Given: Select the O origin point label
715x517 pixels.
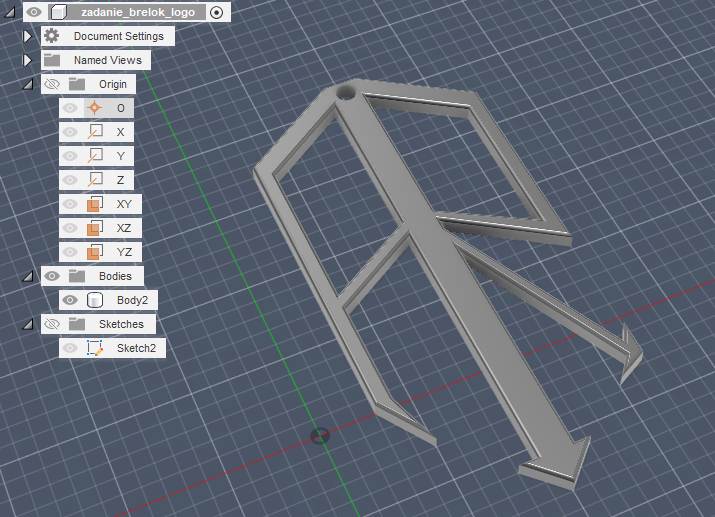Looking at the screenshot, I should (x=121, y=108).
